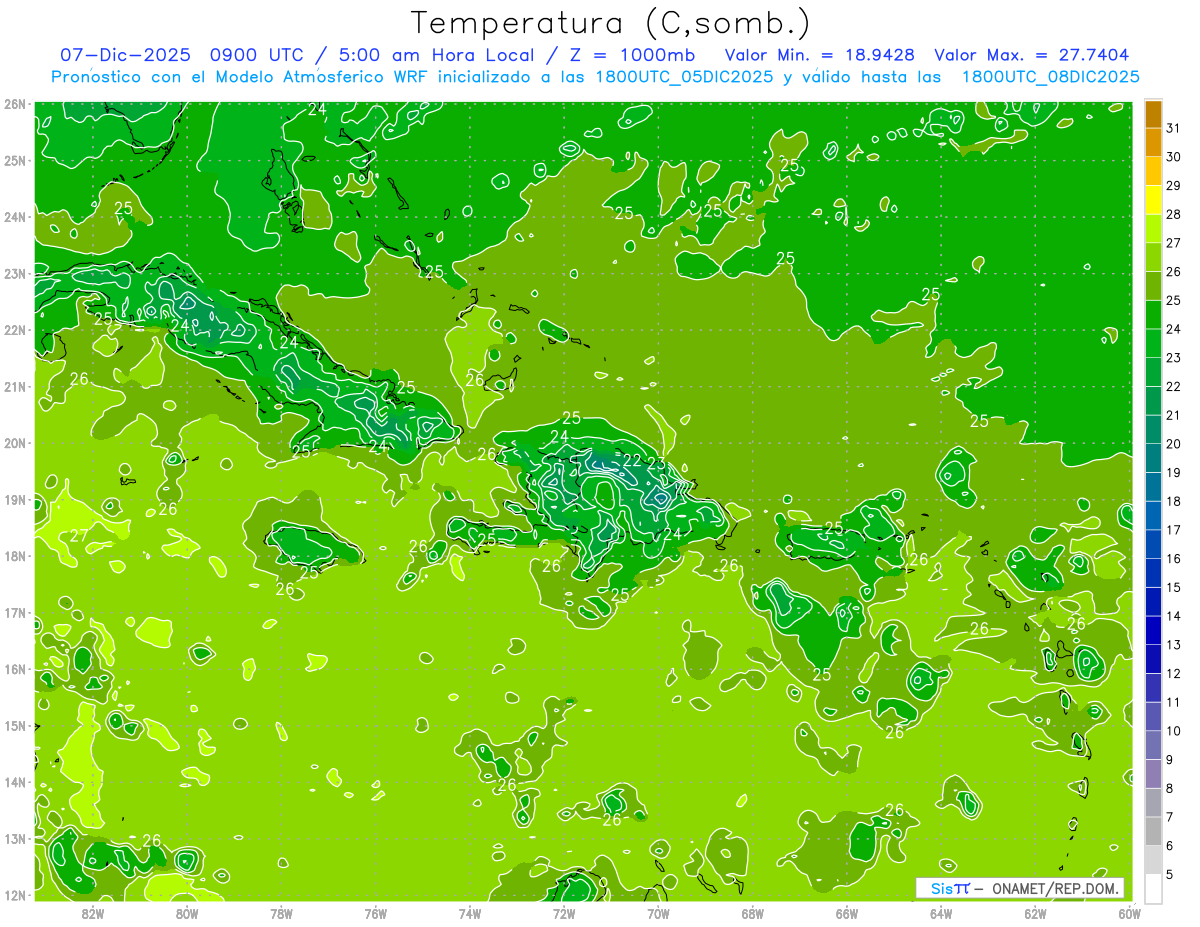Click the "74W" longitude axis label

pyautogui.click(x=470, y=913)
